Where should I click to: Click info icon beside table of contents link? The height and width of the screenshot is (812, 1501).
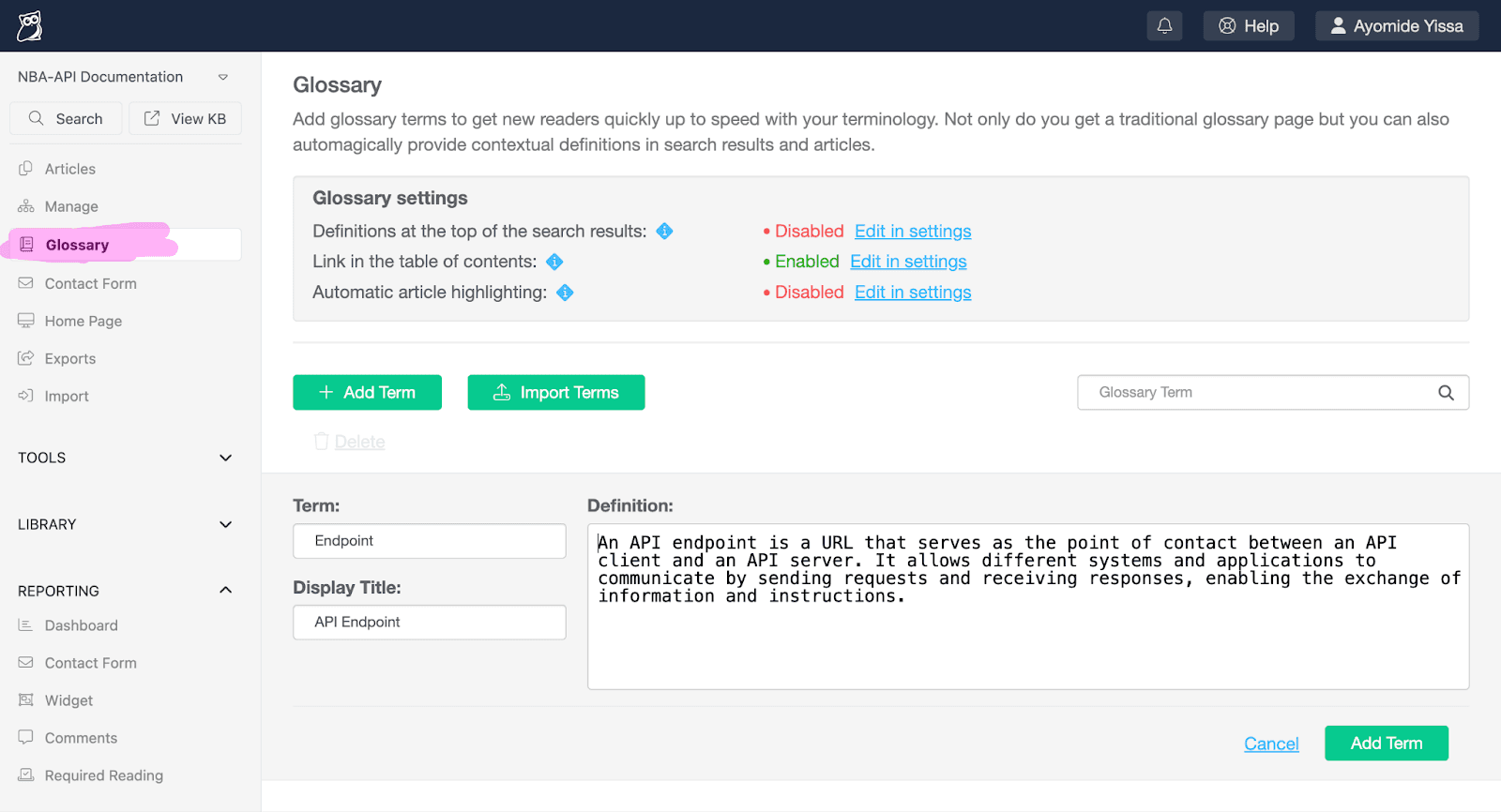[x=554, y=262]
